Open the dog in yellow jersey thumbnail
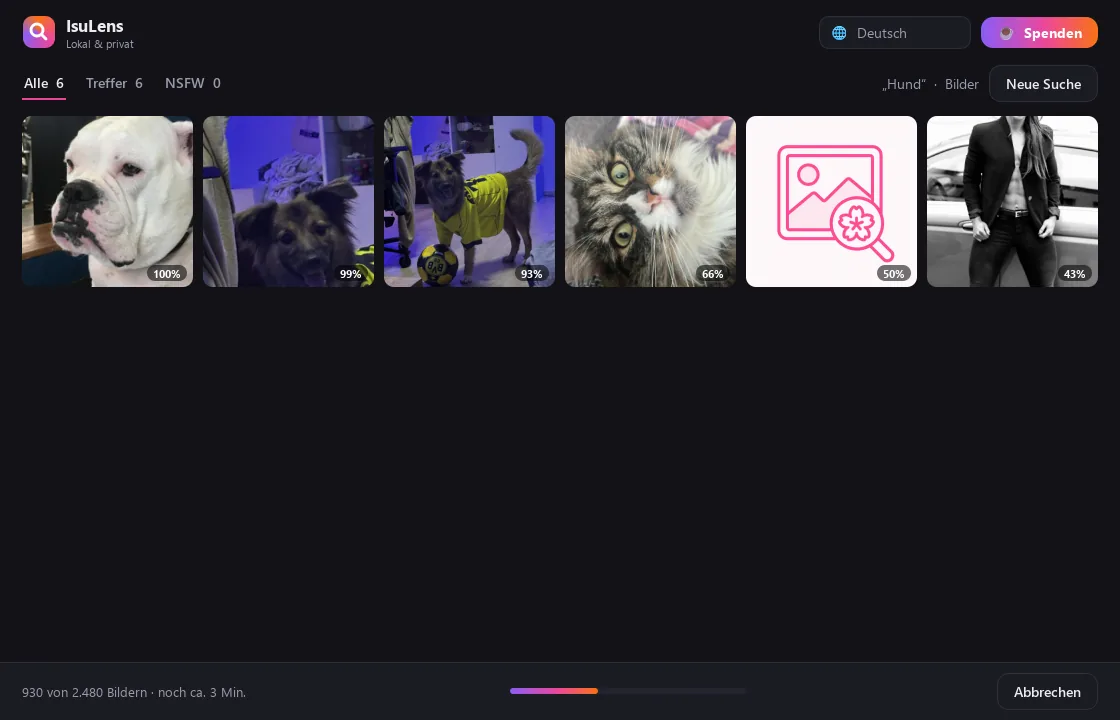Image resolution: width=1120 pixels, height=720 pixels. [x=469, y=201]
